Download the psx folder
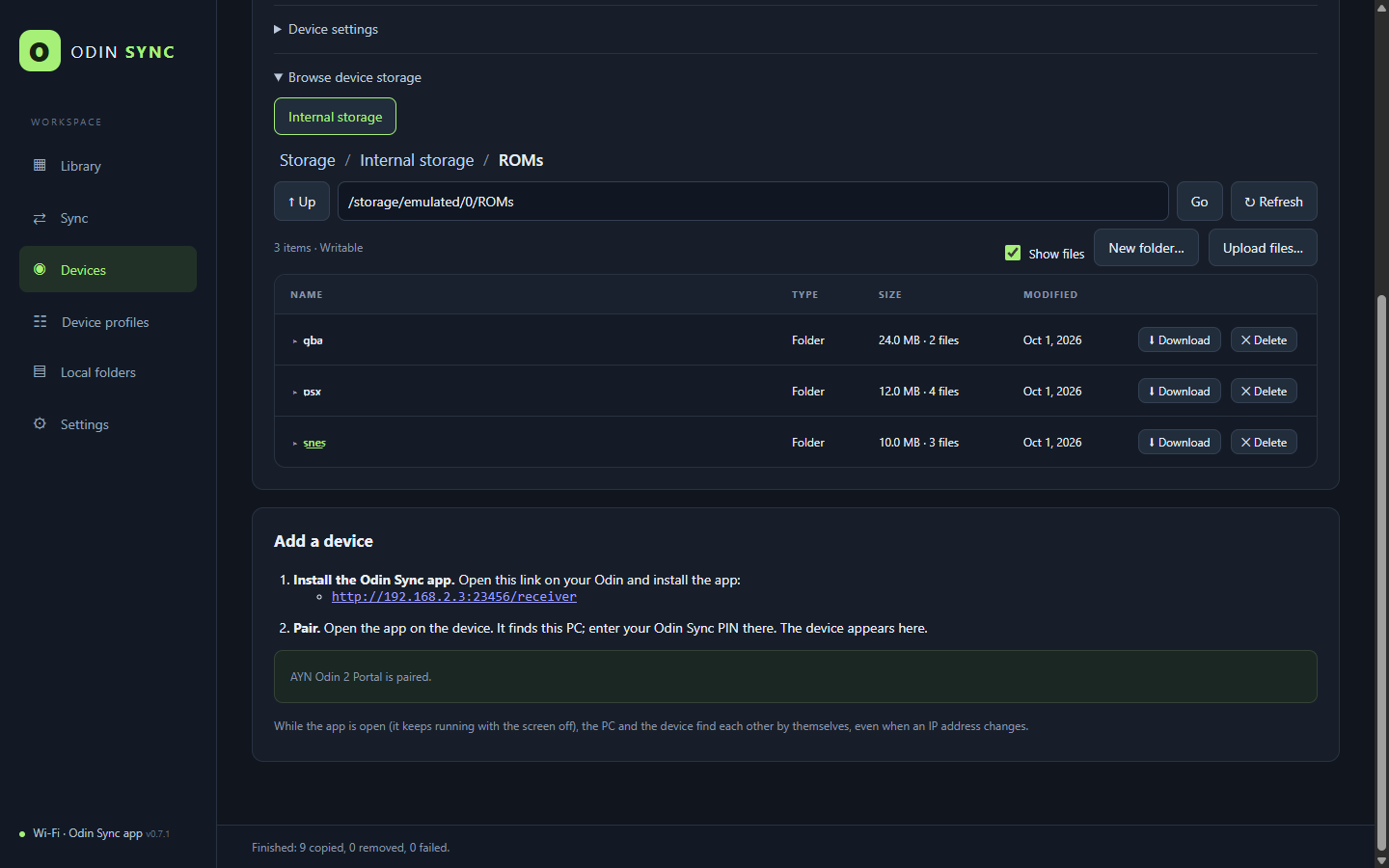Image resolution: width=1389 pixels, height=868 pixels. pos(1180,391)
